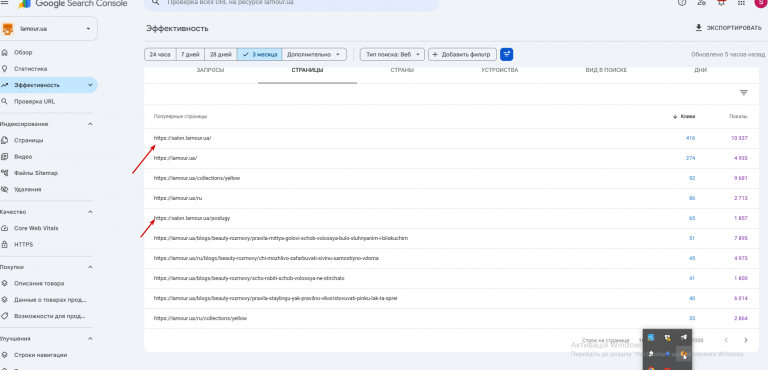Open Строки навигации in sidebar

click(40, 355)
